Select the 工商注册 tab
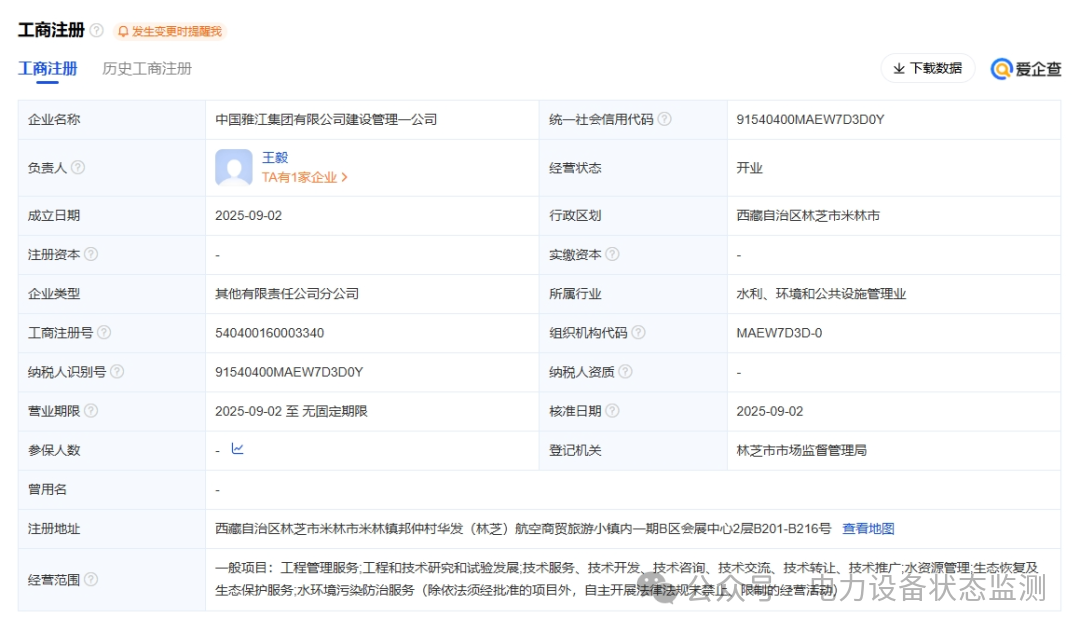The height and width of the screenshot is (631, 1080). tap(47, 69)
